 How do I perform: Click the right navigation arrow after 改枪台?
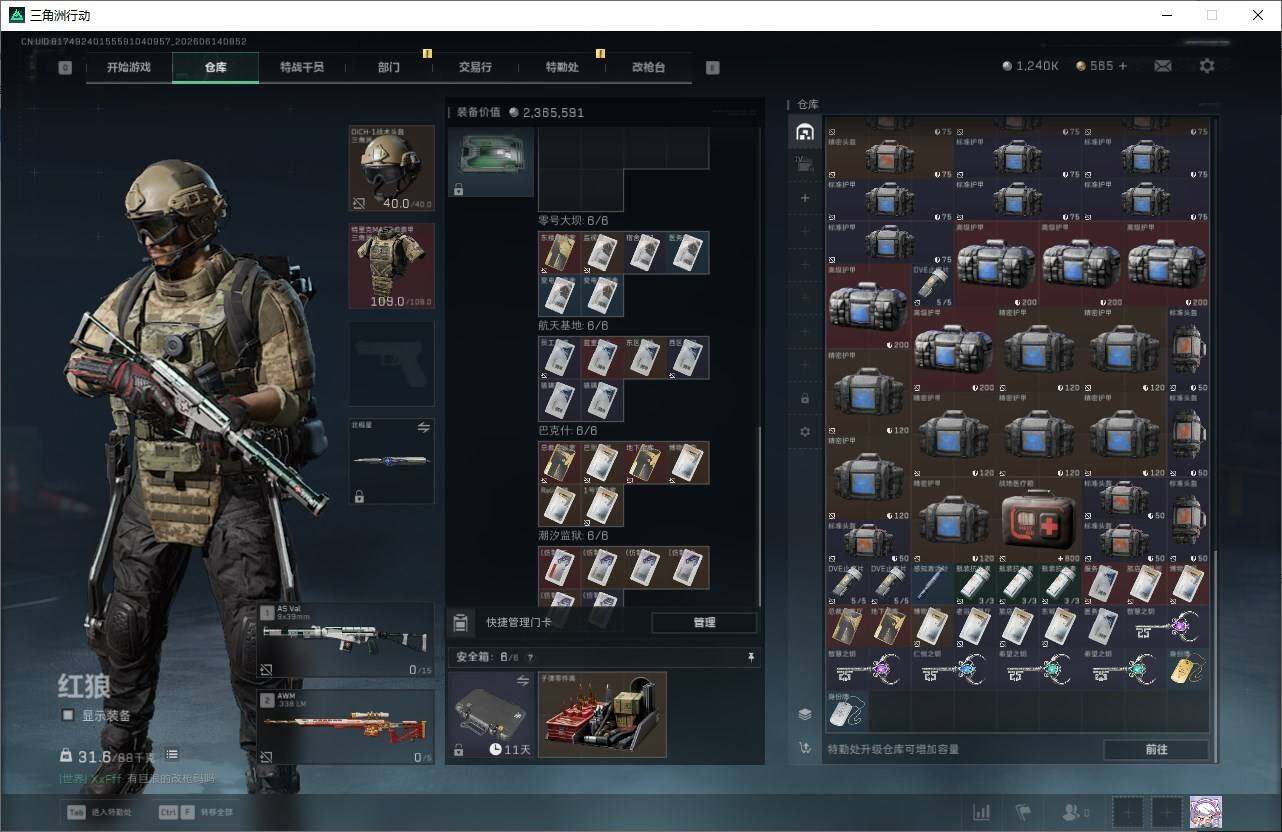pyautogui.click(x=712, y=67)
